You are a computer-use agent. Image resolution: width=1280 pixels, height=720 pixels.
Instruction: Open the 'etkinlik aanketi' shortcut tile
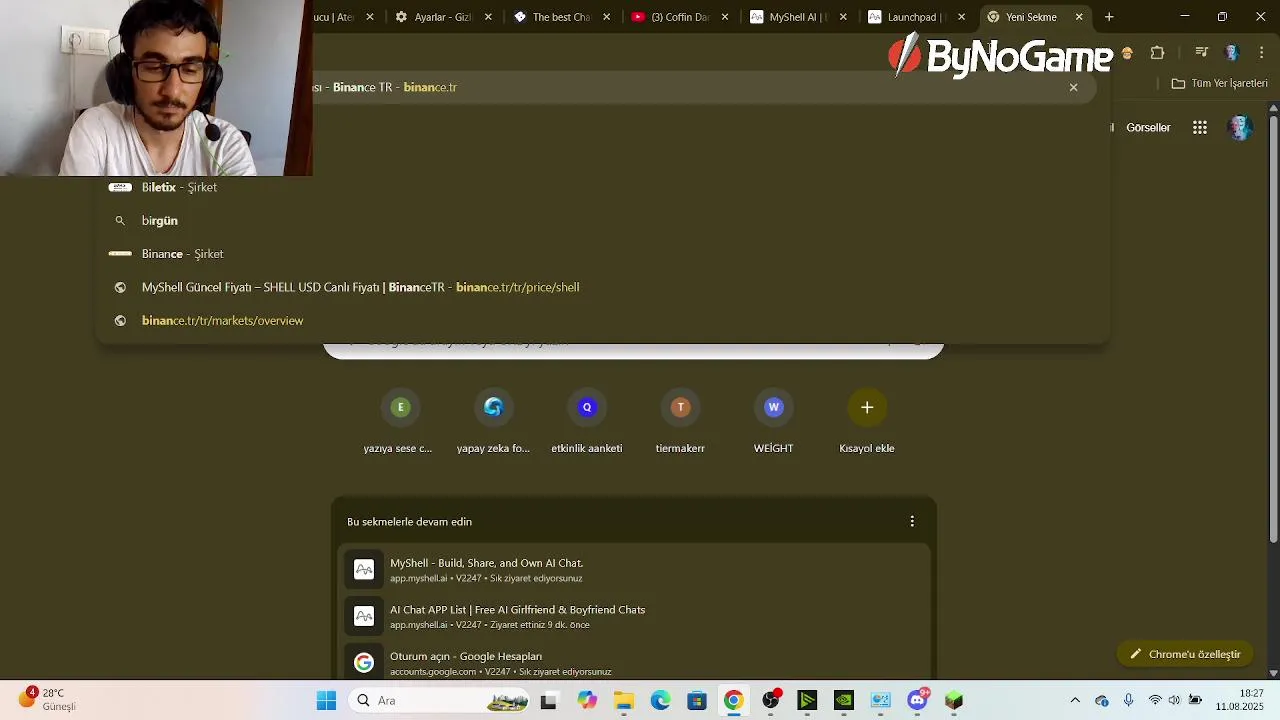click(x=587, y=421)
